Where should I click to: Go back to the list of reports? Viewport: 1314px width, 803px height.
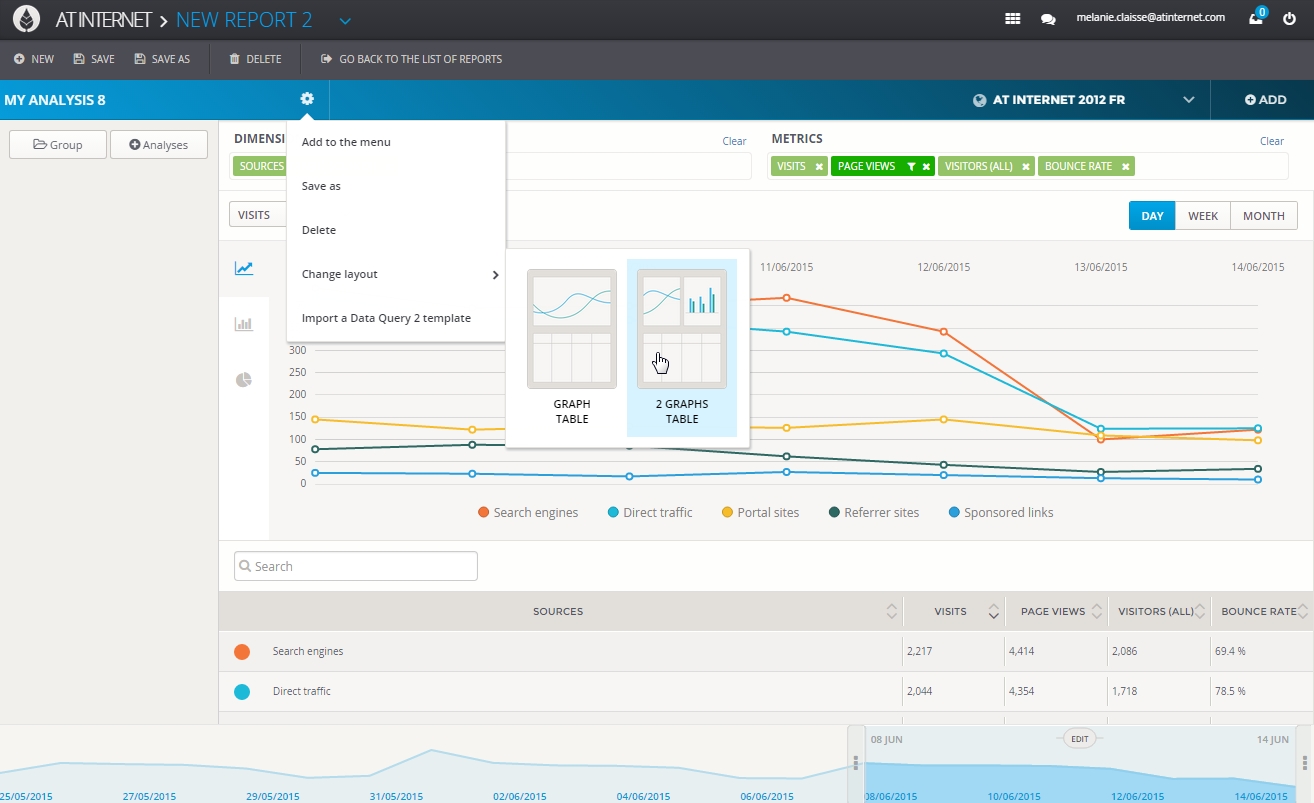click(411, 59)
